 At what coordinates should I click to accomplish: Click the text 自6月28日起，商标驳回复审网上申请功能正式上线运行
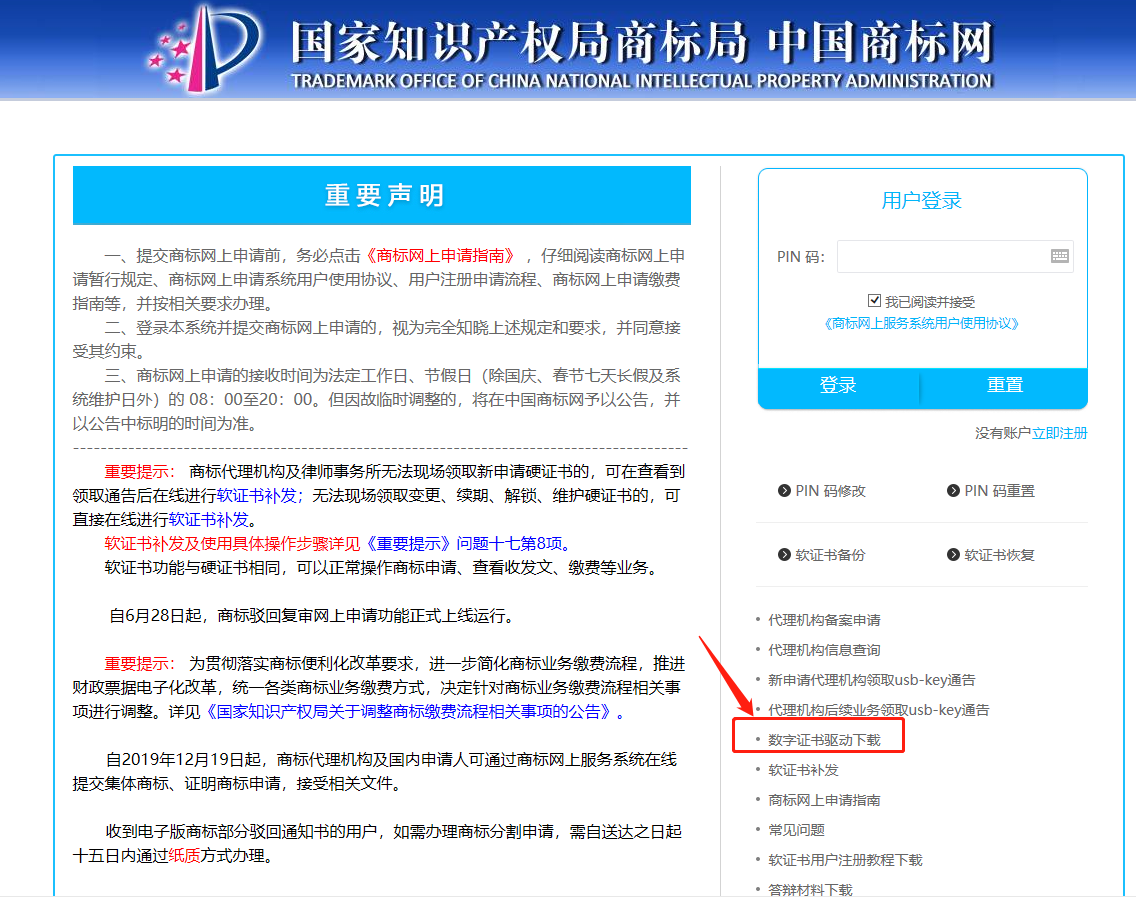pos(312,616)
